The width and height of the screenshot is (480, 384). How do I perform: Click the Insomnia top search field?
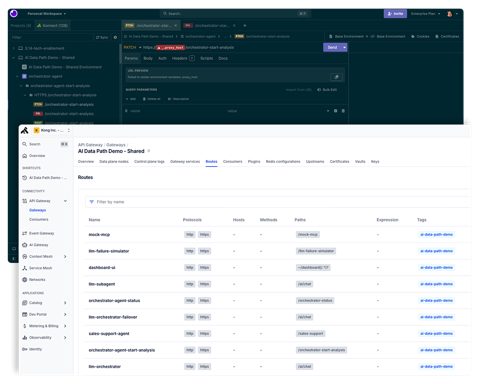[x=235, y=14]
